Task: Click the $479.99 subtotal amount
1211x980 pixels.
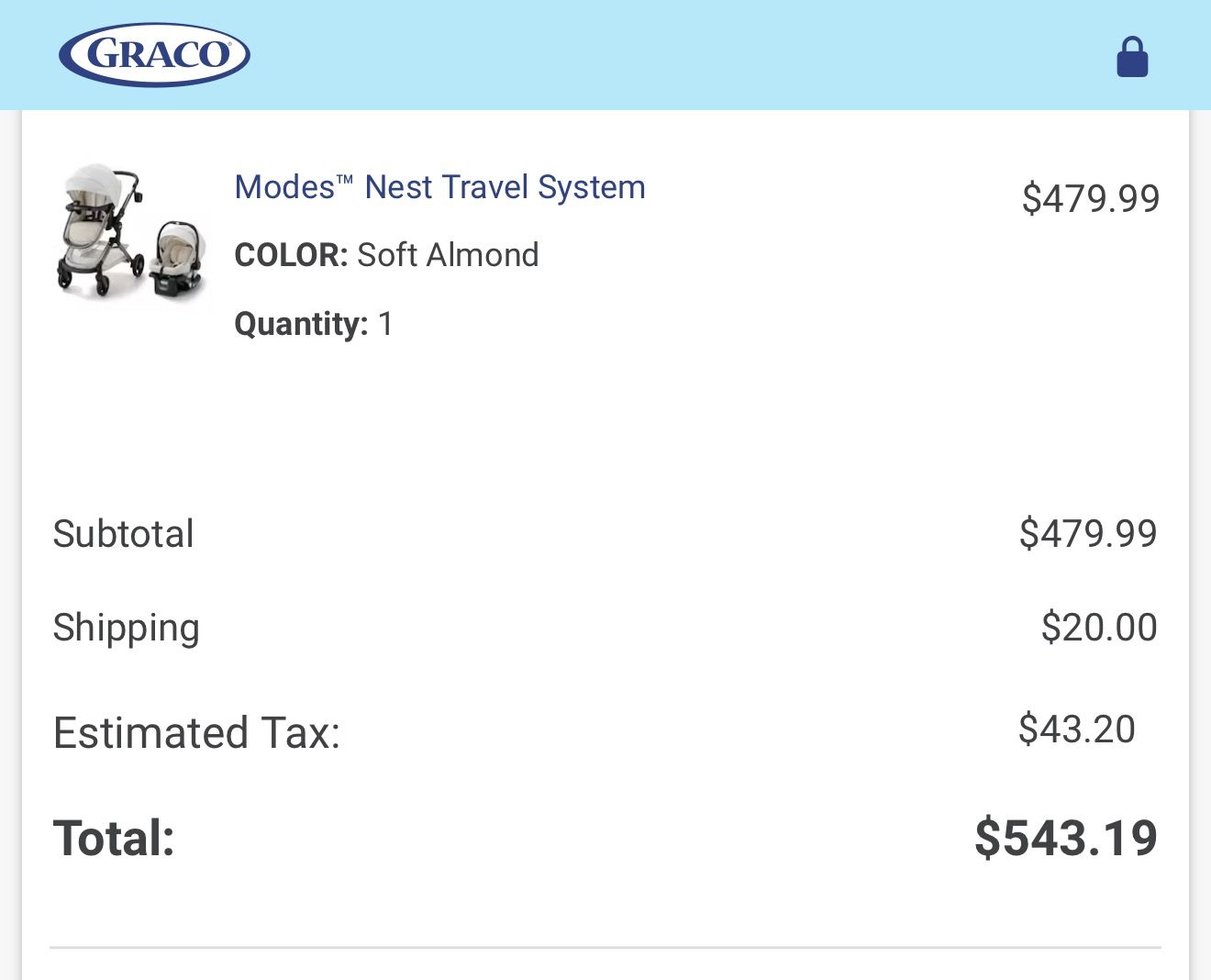Action: point(1089,533)
